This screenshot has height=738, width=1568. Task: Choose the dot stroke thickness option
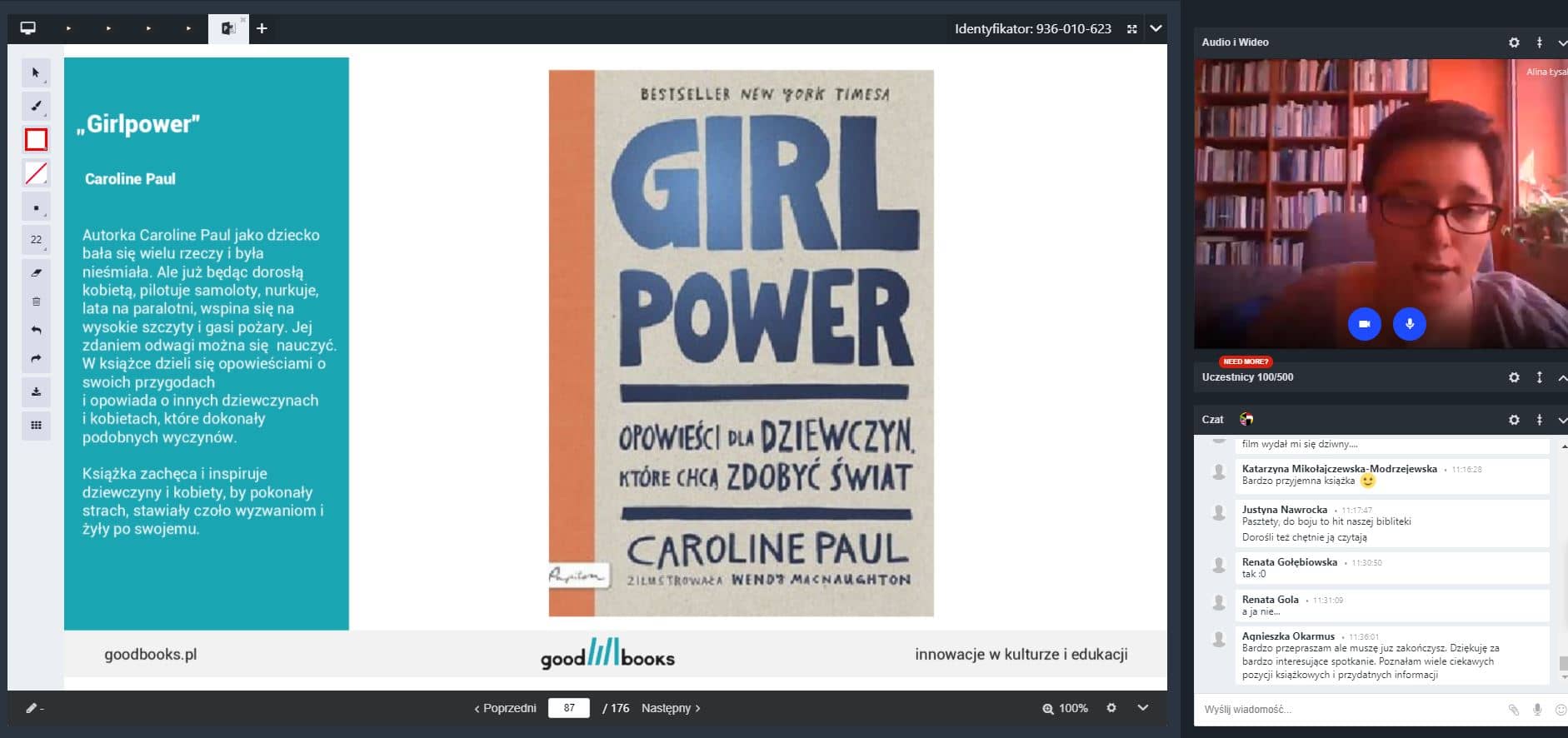click(36, 207)
